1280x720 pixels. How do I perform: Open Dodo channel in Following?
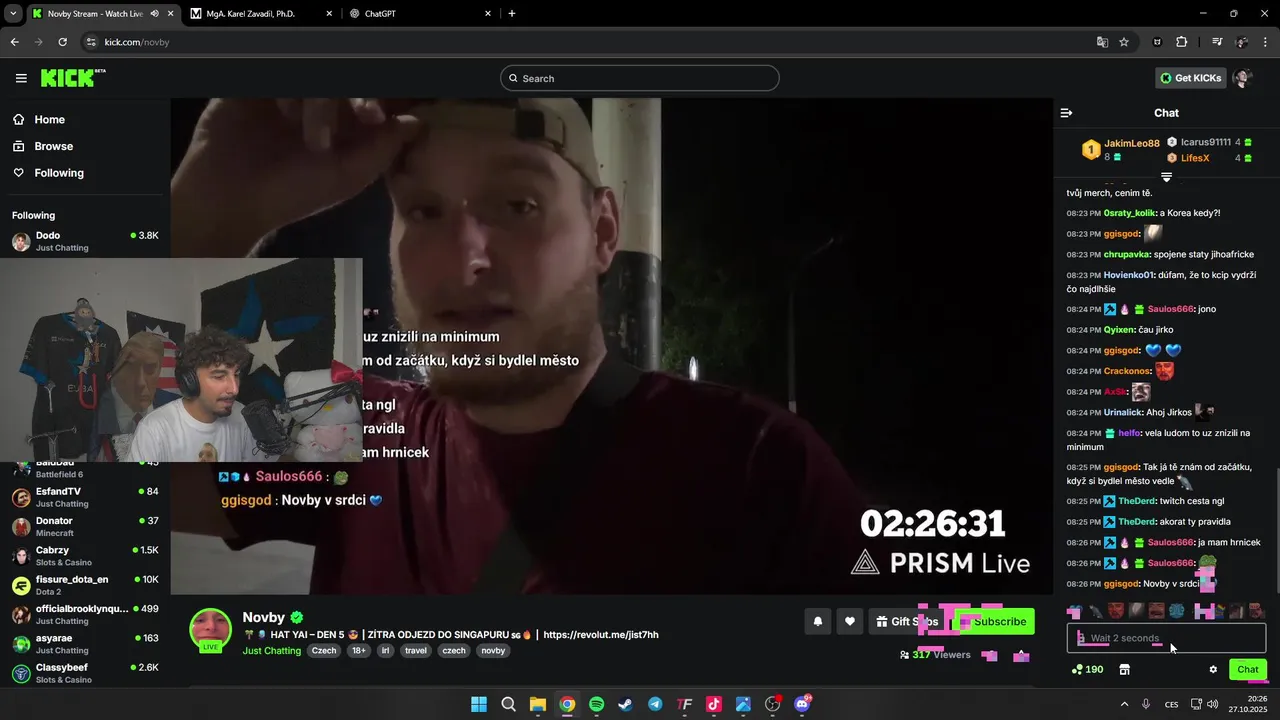tap(85, 241)
